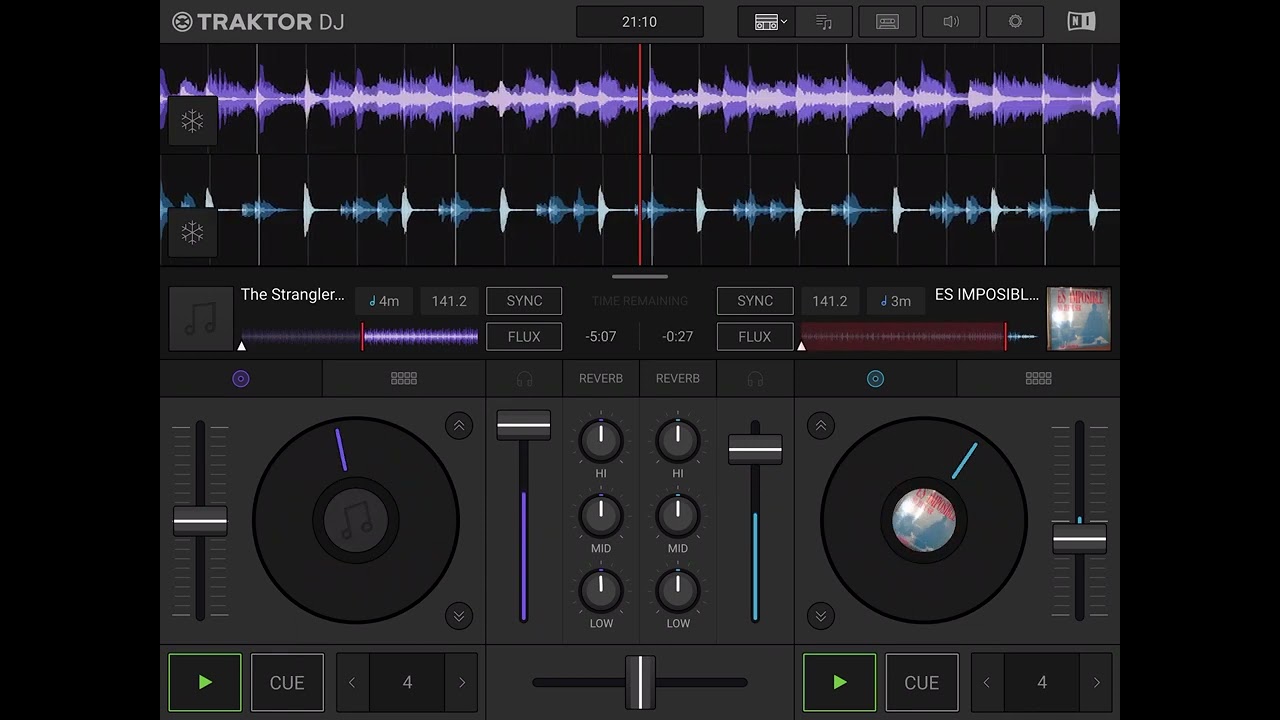Switch to the pads grid tab beside the blue jog tab
The image size is (1280, 720).
[1038, 379]
